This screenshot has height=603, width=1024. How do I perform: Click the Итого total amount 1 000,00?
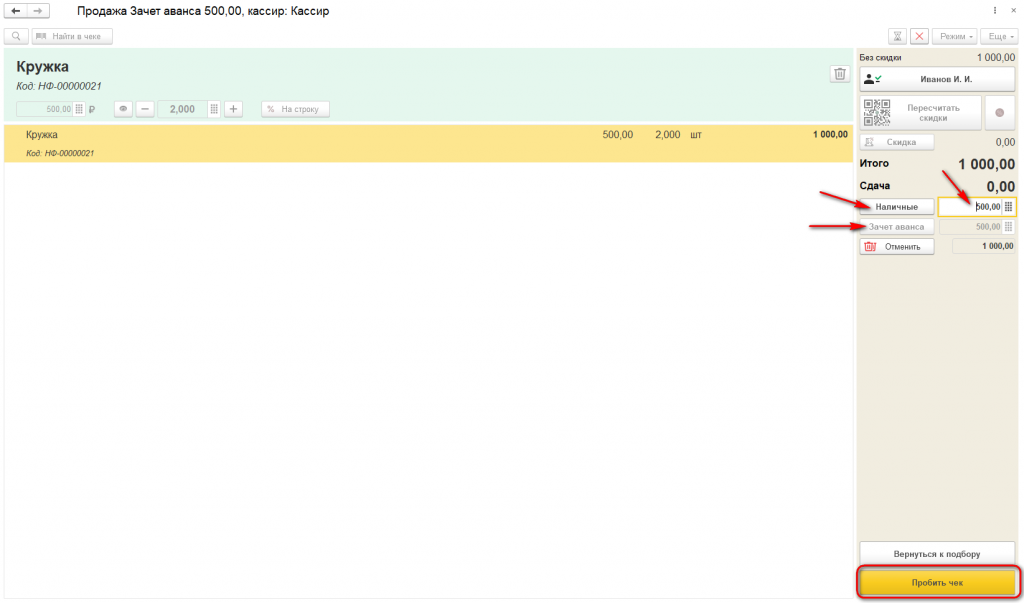[986, 165]
